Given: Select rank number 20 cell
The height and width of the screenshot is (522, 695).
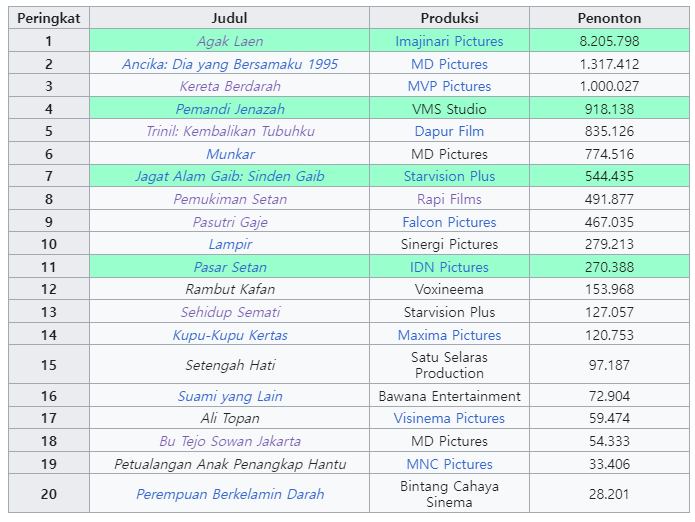Looking at the screenshot, I should (49, 494).
